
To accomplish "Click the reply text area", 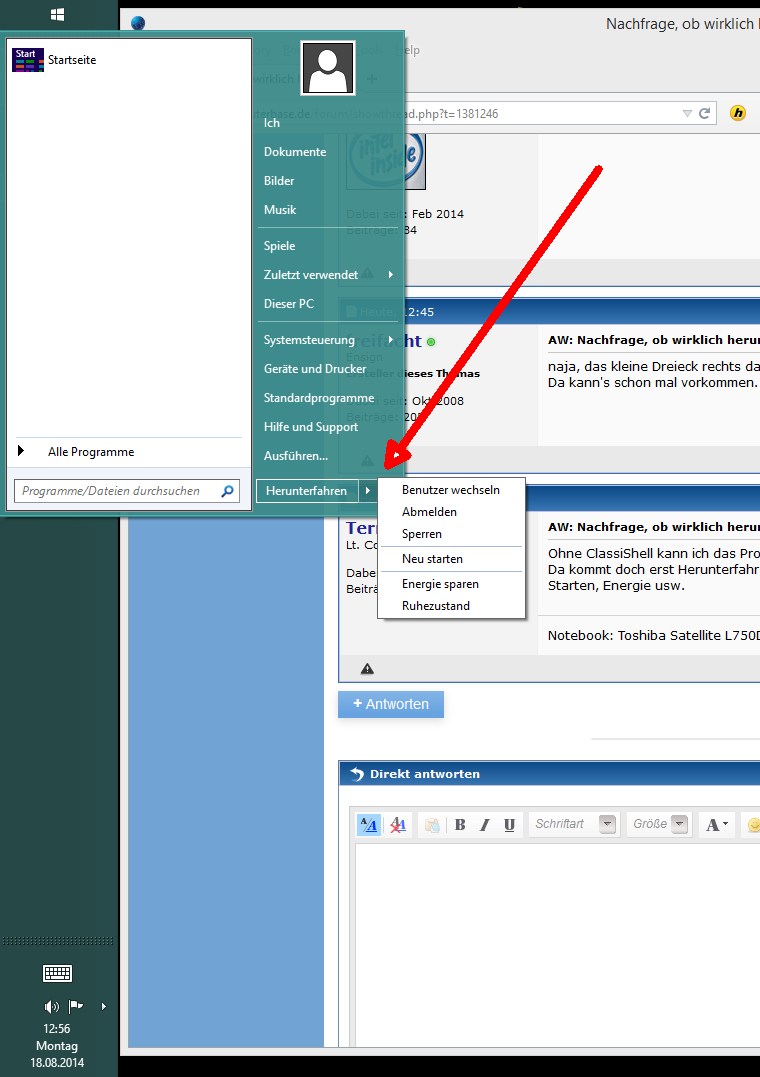I will click(557, 944).
